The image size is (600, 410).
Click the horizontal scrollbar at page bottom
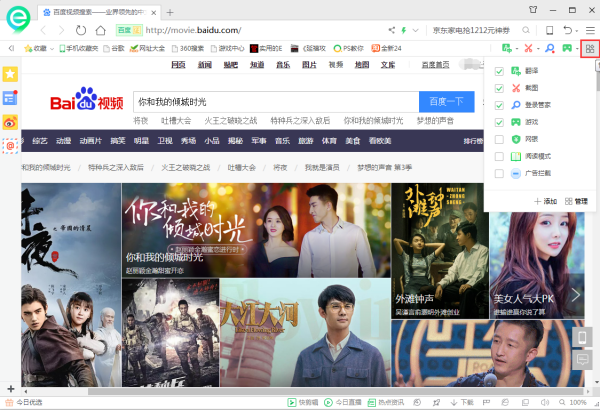[337, 392]
